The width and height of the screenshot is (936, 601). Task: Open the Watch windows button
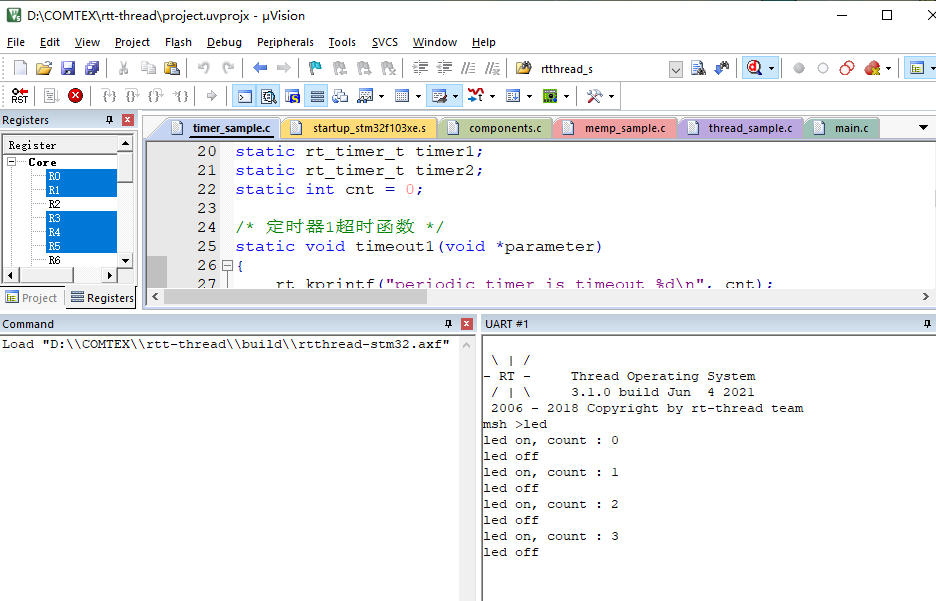tap(365, 96)
